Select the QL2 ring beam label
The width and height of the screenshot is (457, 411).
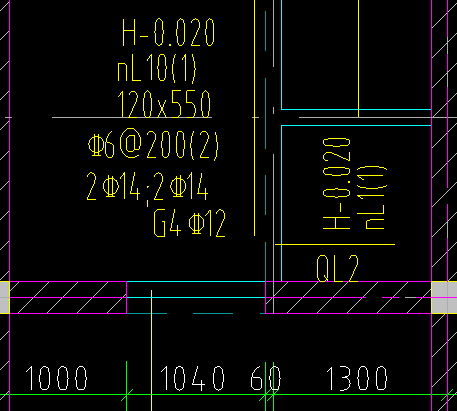tap(337, 268)
